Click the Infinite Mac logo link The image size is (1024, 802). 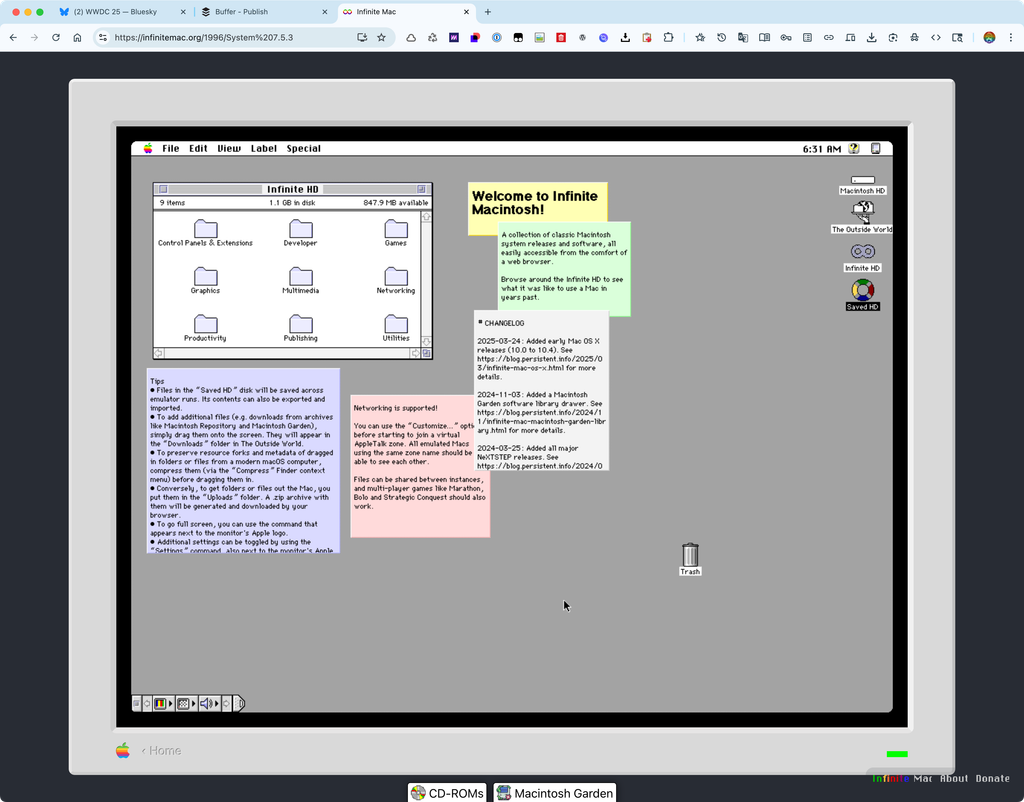902,778
